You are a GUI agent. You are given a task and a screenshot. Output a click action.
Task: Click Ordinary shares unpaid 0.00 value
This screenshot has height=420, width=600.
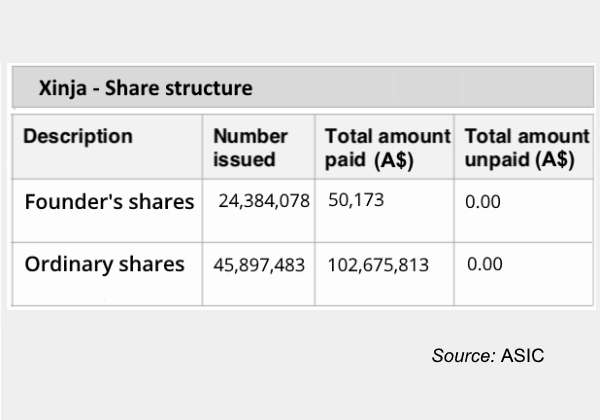(x=485, y=264)
